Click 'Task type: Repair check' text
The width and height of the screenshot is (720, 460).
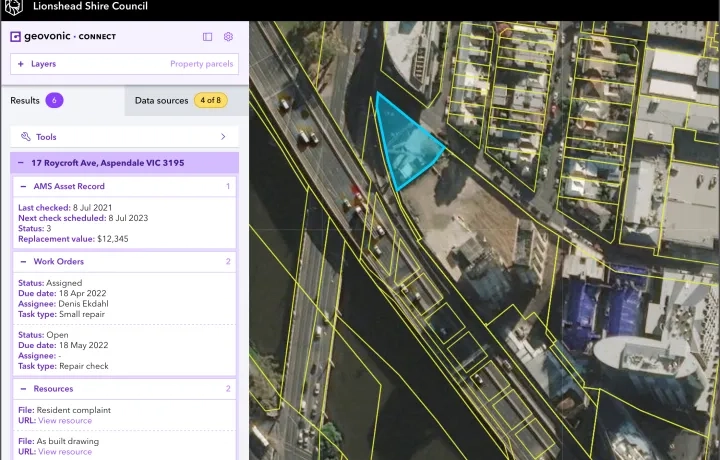point(63,366)
